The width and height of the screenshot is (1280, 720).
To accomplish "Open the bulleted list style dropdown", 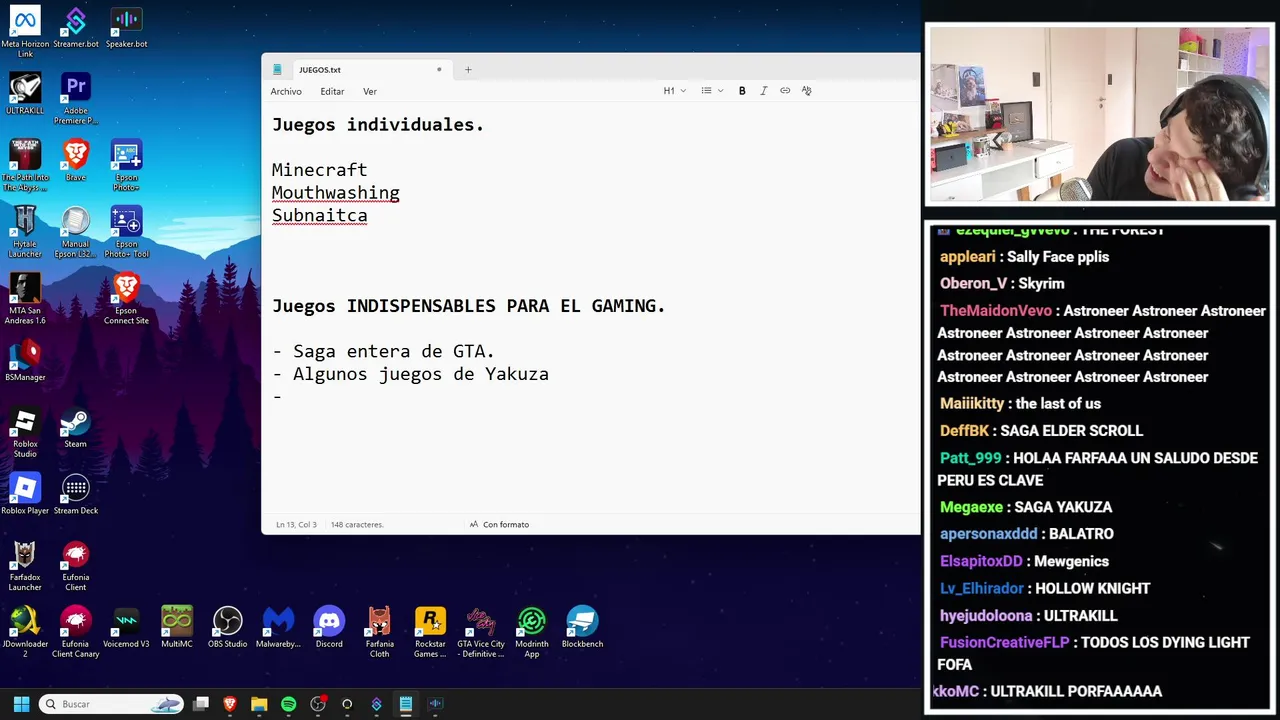I will [x=712, y=91].
